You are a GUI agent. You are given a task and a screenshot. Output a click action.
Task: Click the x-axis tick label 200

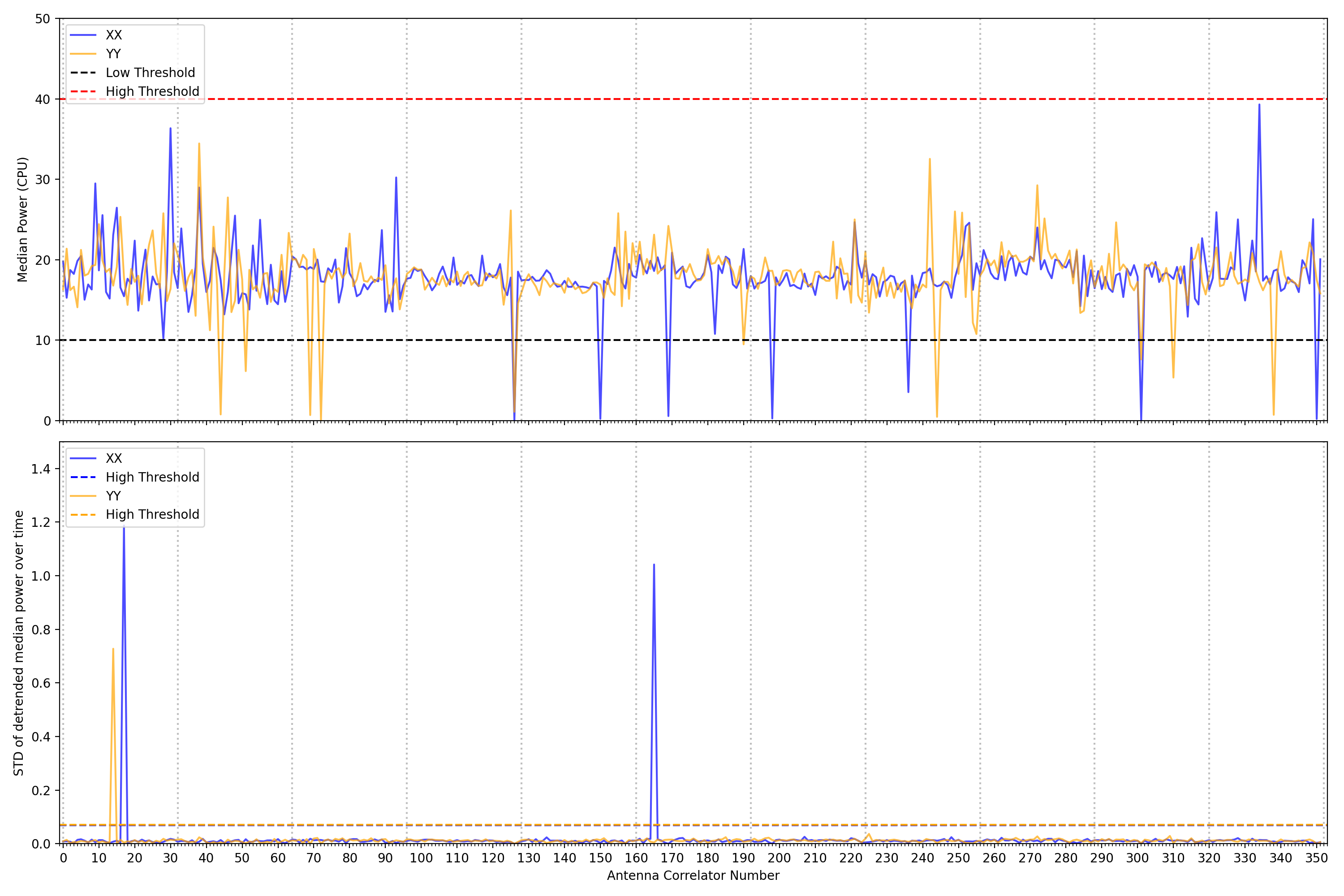779,858
